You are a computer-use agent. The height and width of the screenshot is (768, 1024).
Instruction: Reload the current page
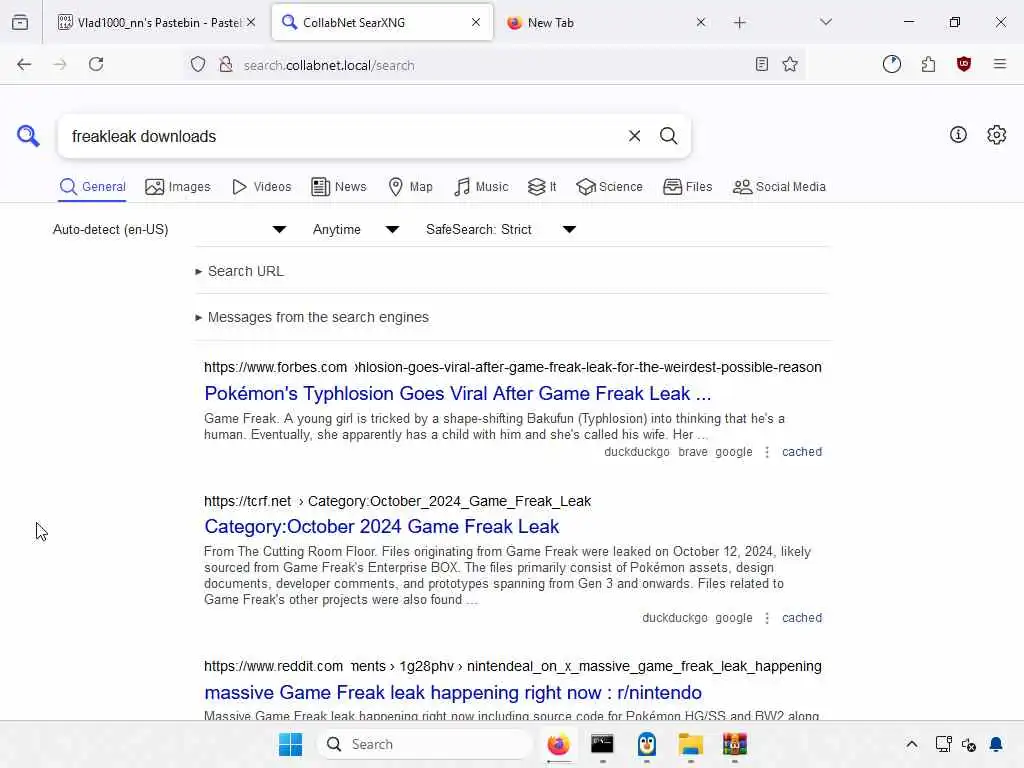coord(96,64)
